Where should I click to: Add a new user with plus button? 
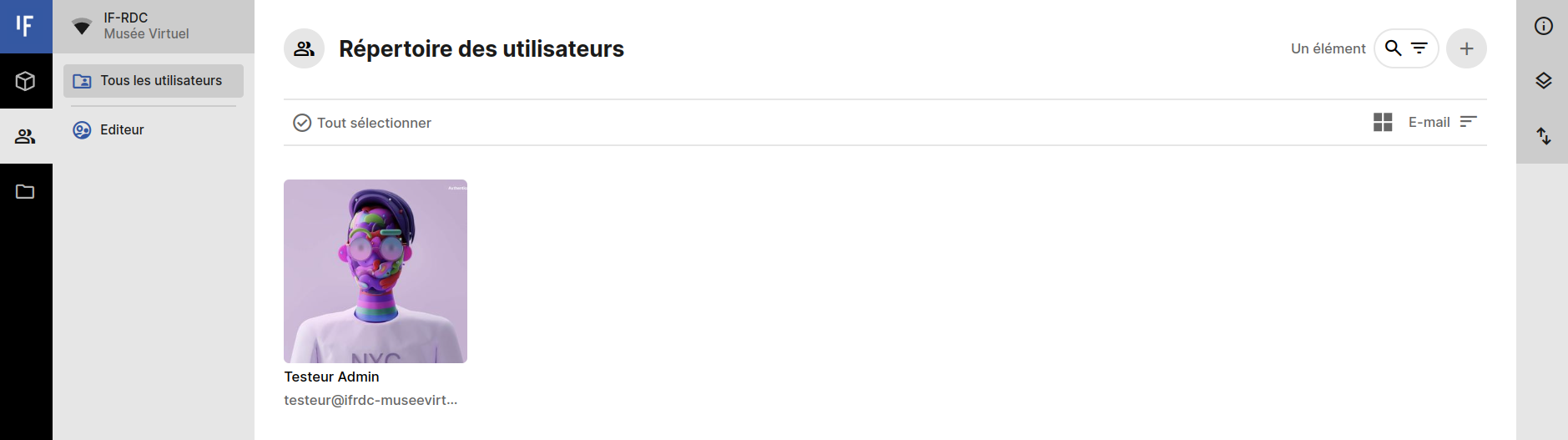1466,48
